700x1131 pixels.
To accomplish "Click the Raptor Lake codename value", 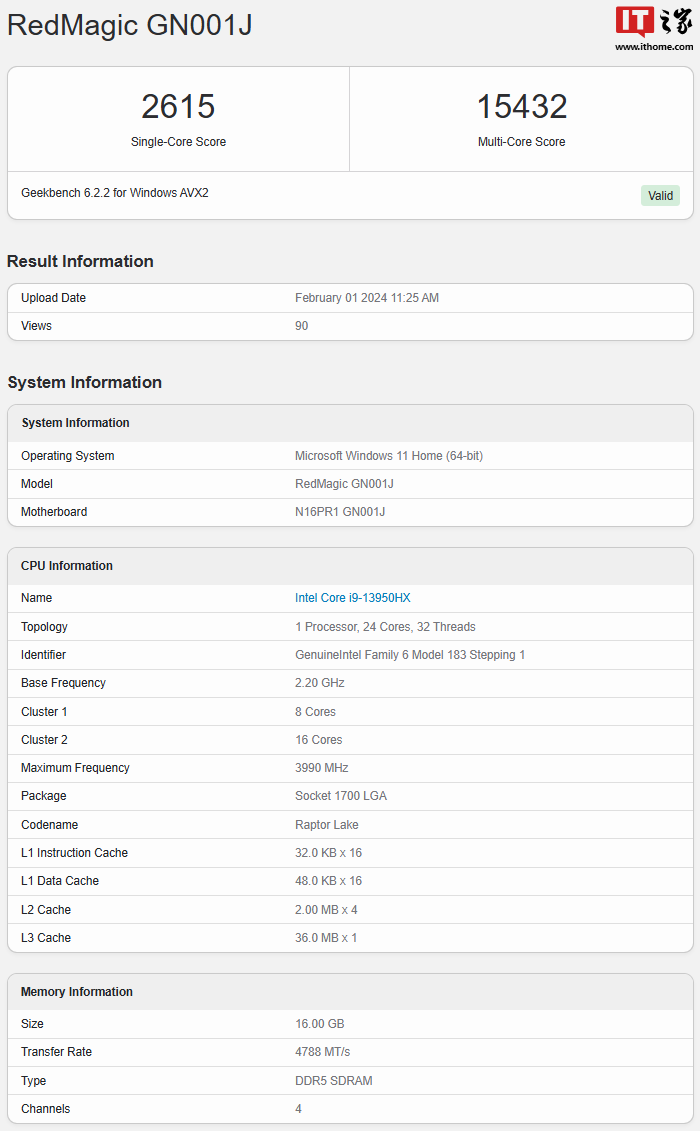I will 326,825.
